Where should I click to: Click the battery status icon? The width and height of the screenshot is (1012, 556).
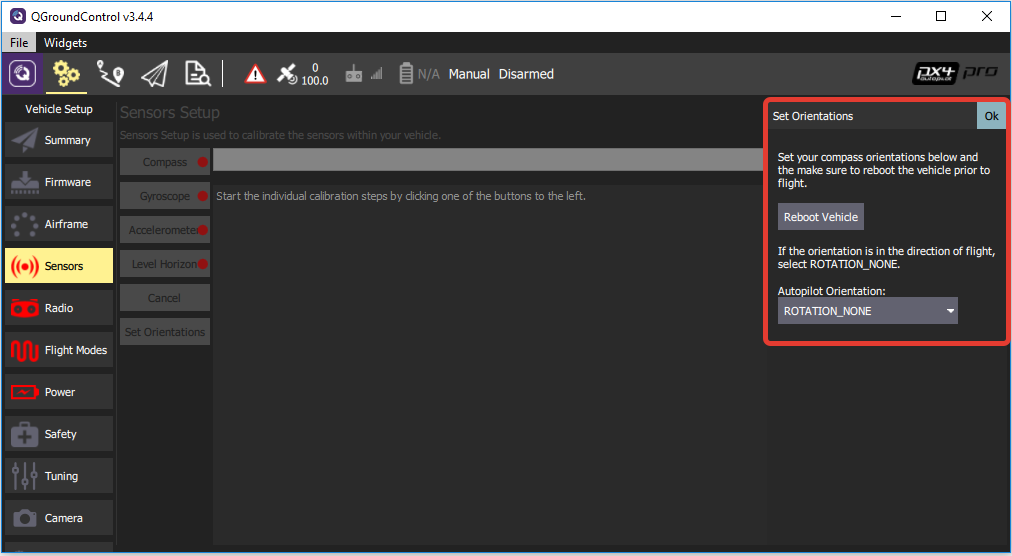[x=405, y=74]
